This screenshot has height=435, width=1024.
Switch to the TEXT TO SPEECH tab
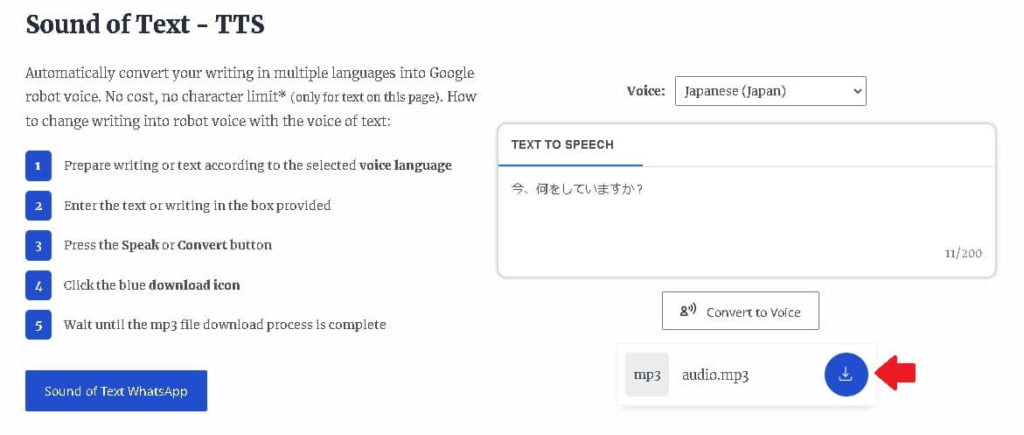[562, 144]
